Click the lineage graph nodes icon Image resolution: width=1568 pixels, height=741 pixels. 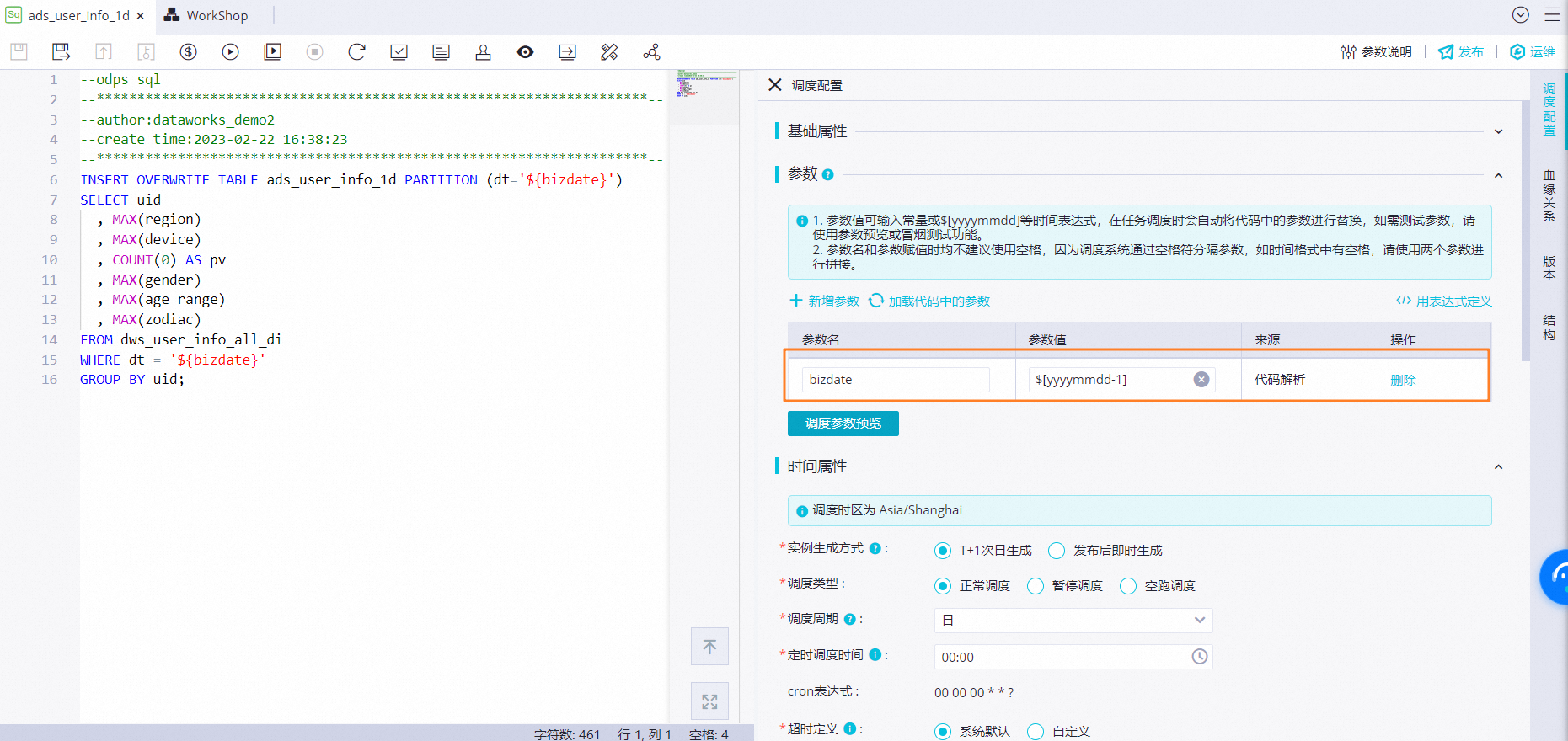[x=651, y=52]
